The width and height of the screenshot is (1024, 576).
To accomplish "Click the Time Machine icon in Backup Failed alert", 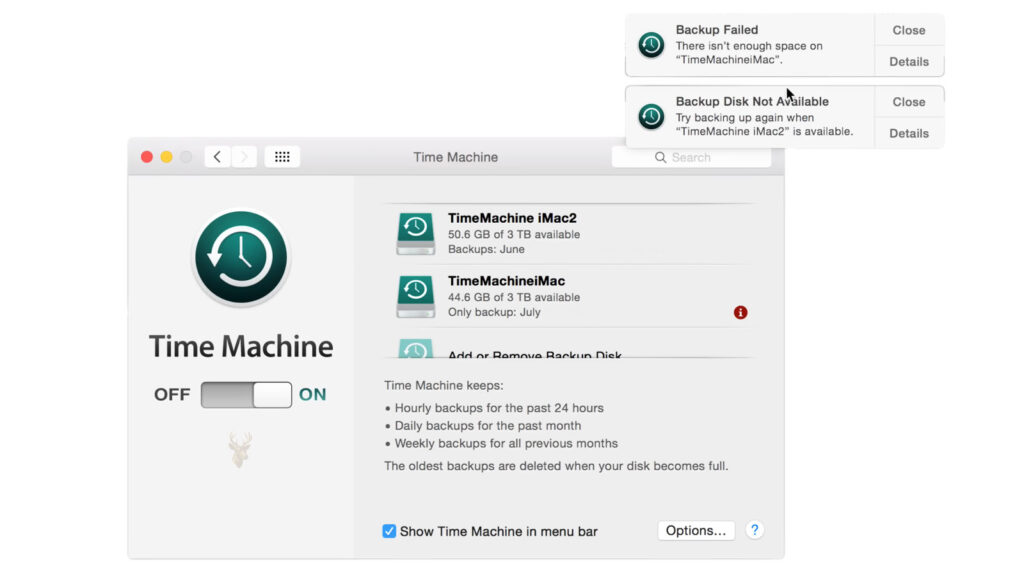I will (x=651, y=45).
